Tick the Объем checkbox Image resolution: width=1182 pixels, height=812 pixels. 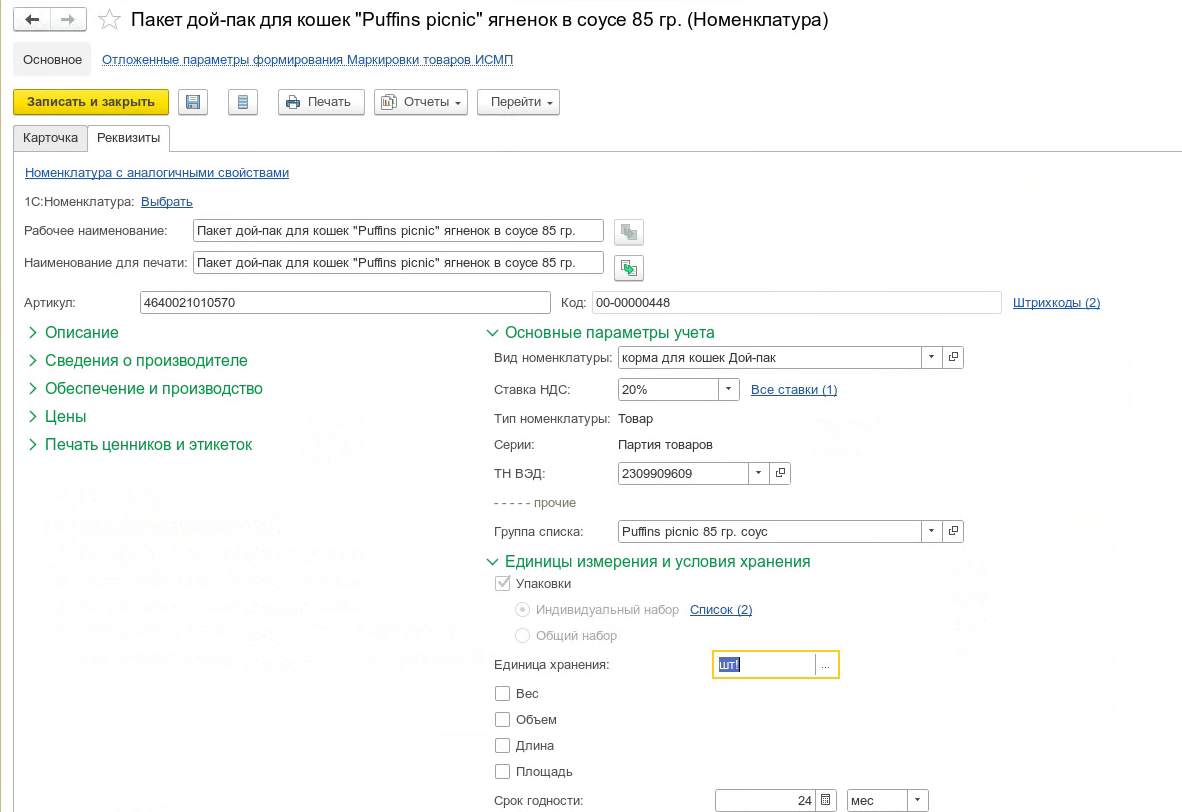coord(502,719)
